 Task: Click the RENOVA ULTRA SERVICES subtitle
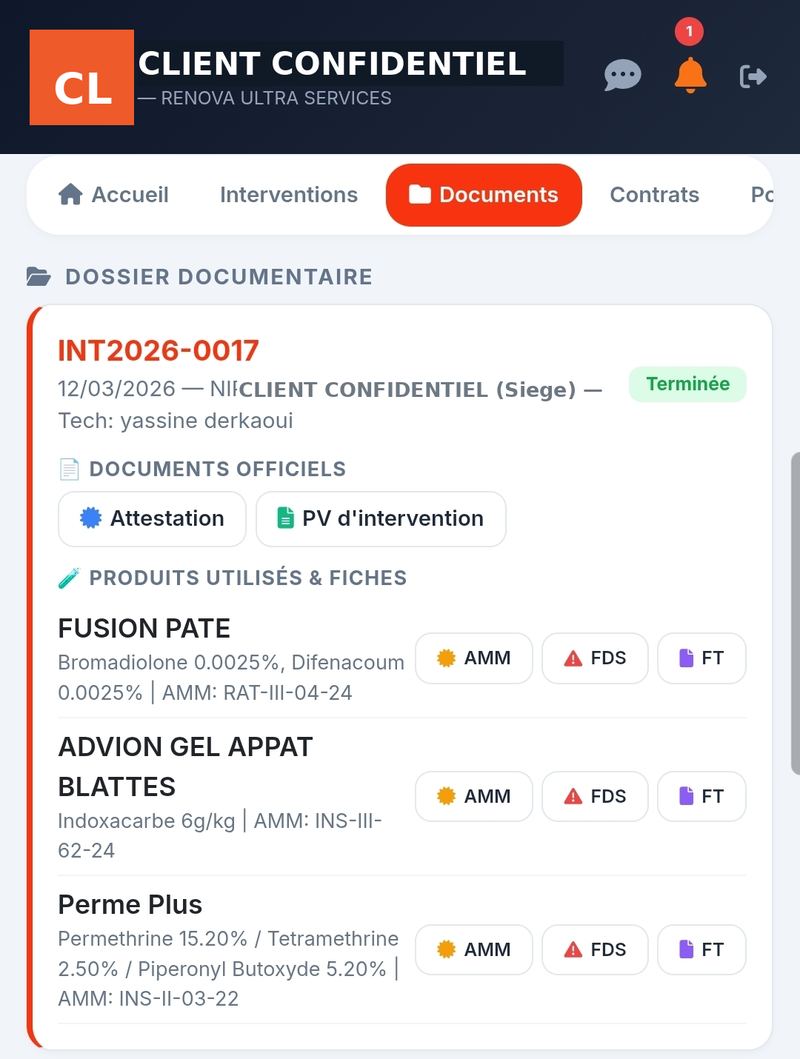(276, 98)
